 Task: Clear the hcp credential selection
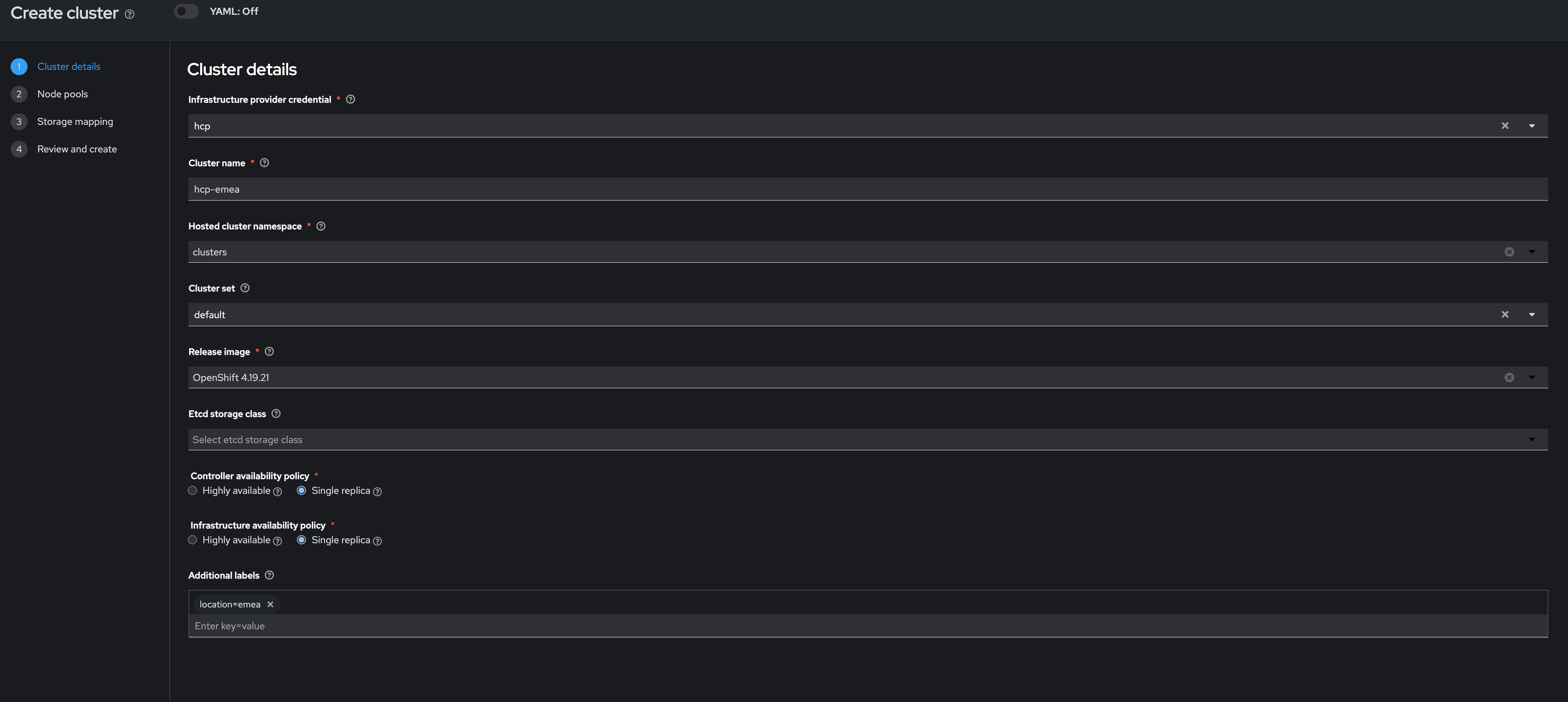[x=1505, y=126]
